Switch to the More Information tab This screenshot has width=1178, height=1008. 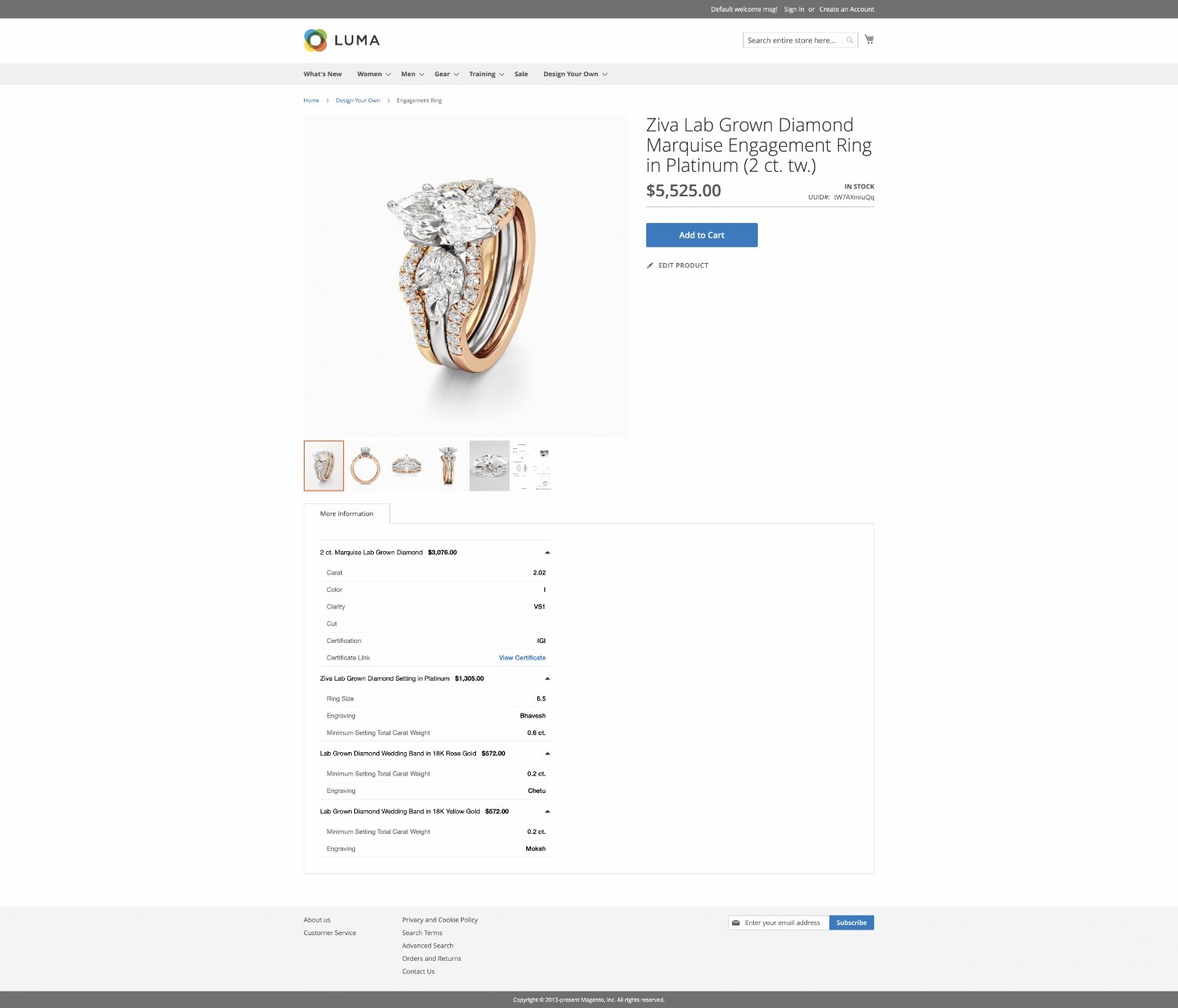pos(346,513)
